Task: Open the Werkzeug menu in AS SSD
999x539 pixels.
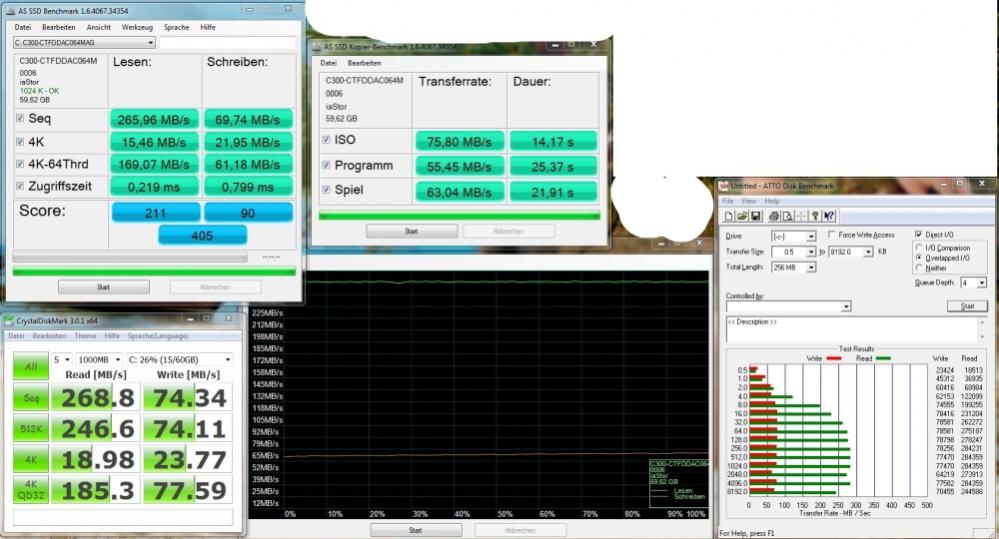Action: pyautogui.click(x=137, y=27)
